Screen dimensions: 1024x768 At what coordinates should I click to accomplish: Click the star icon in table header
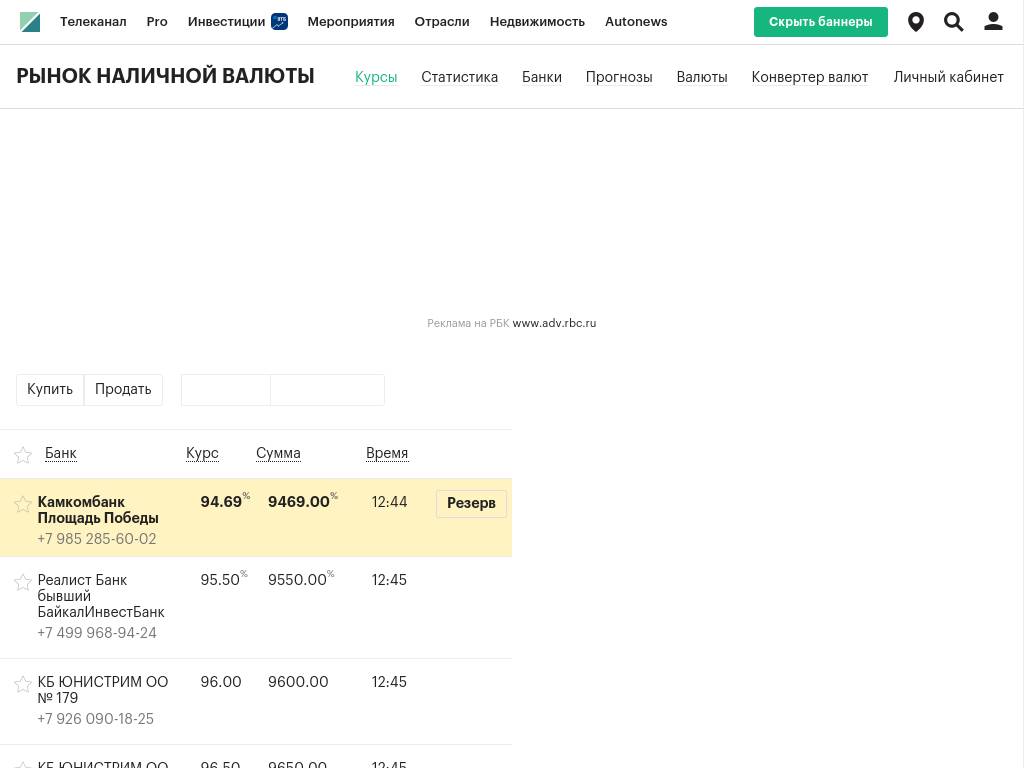coord(23,455)
